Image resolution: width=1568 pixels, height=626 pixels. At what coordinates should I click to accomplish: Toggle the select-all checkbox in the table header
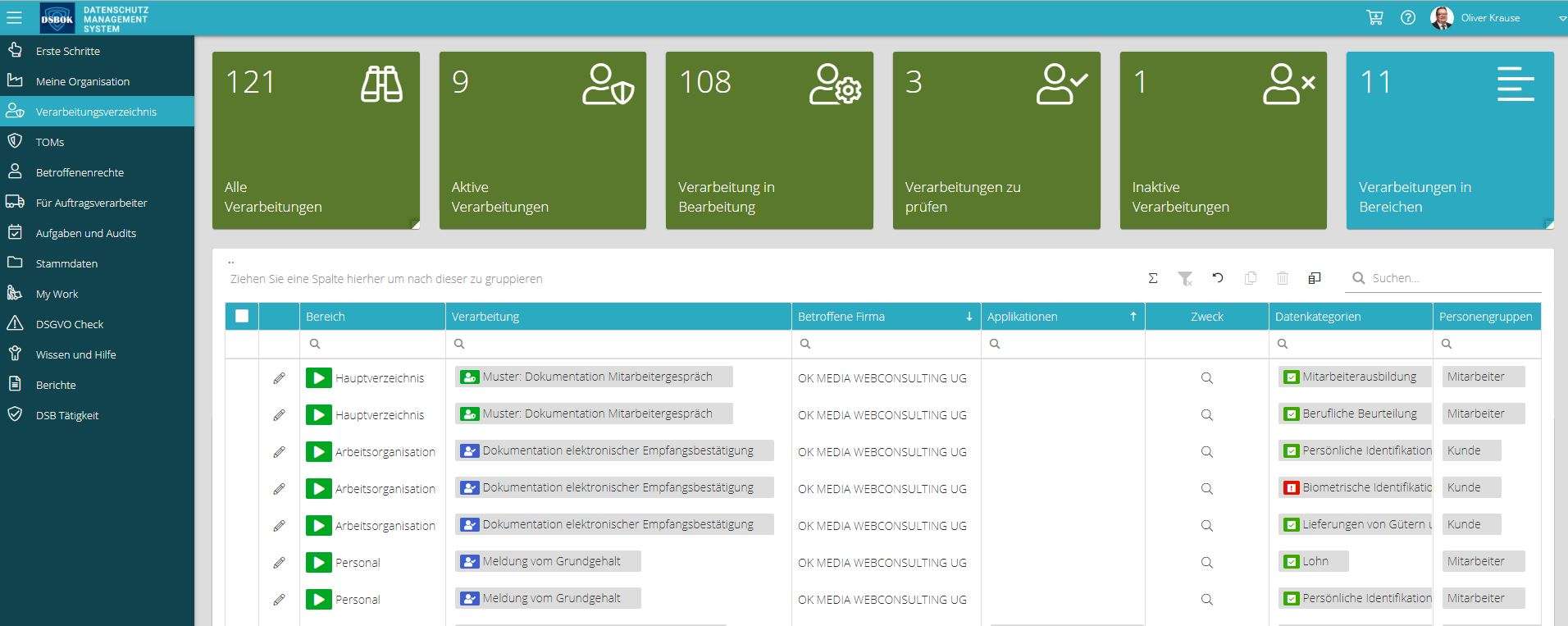pyautogui.click(x=242, y=316)
